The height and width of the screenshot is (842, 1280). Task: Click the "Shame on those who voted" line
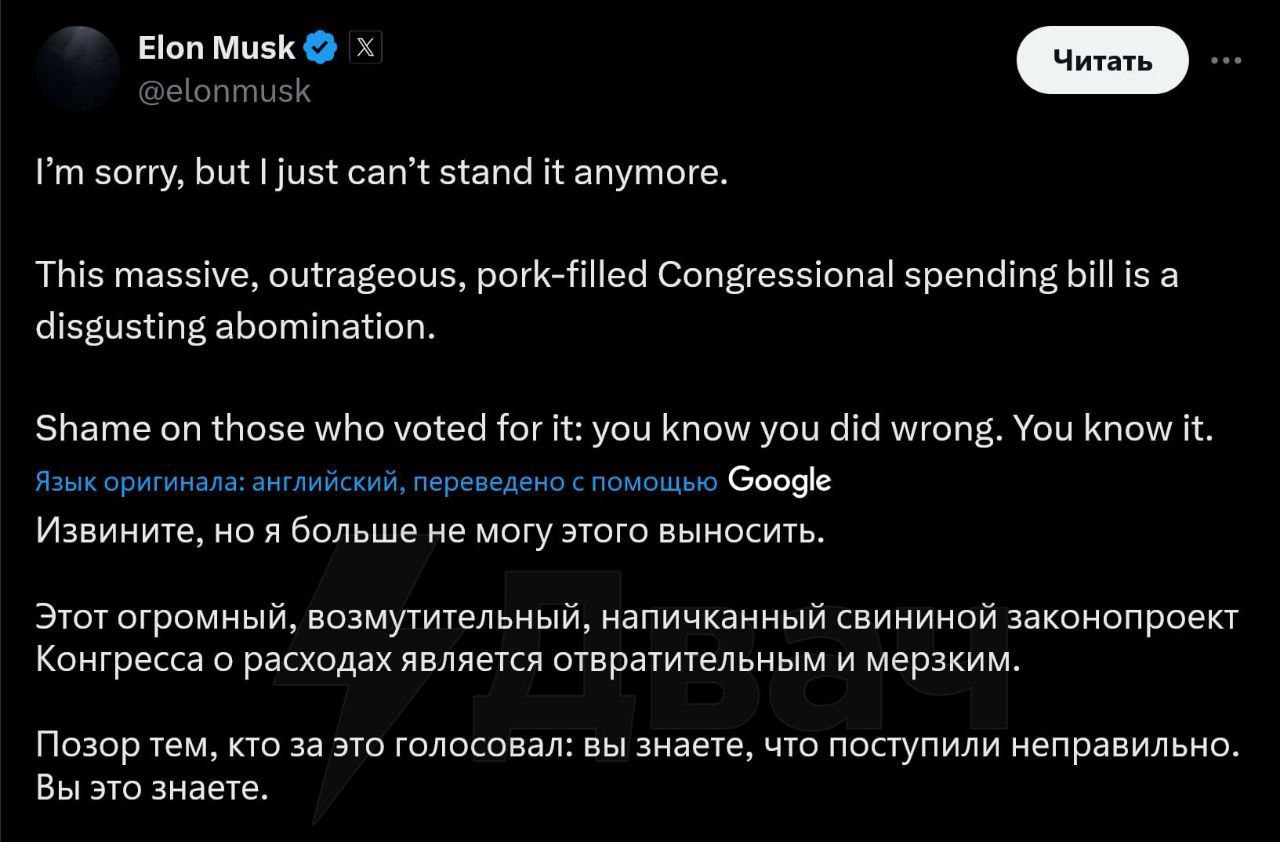click(624, 429)
